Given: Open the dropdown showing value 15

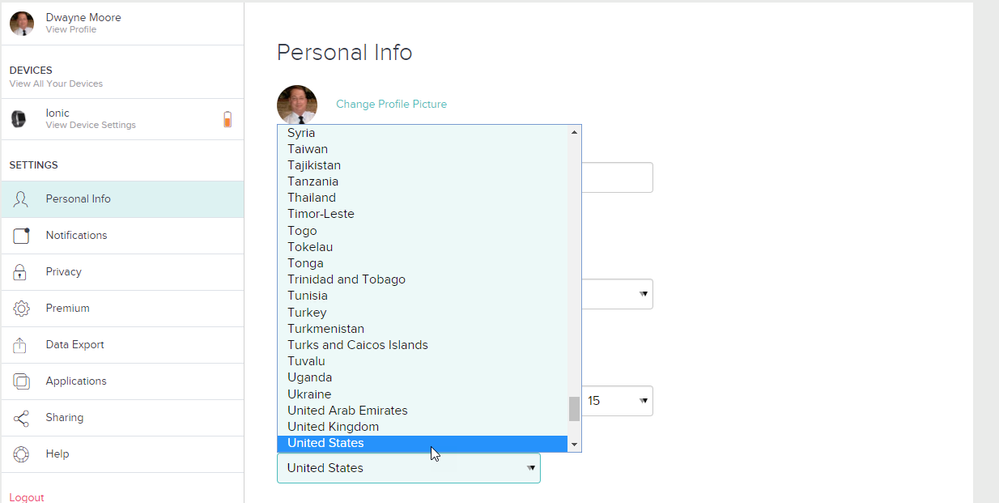Looking at the screenshot, I should (617, 401).
